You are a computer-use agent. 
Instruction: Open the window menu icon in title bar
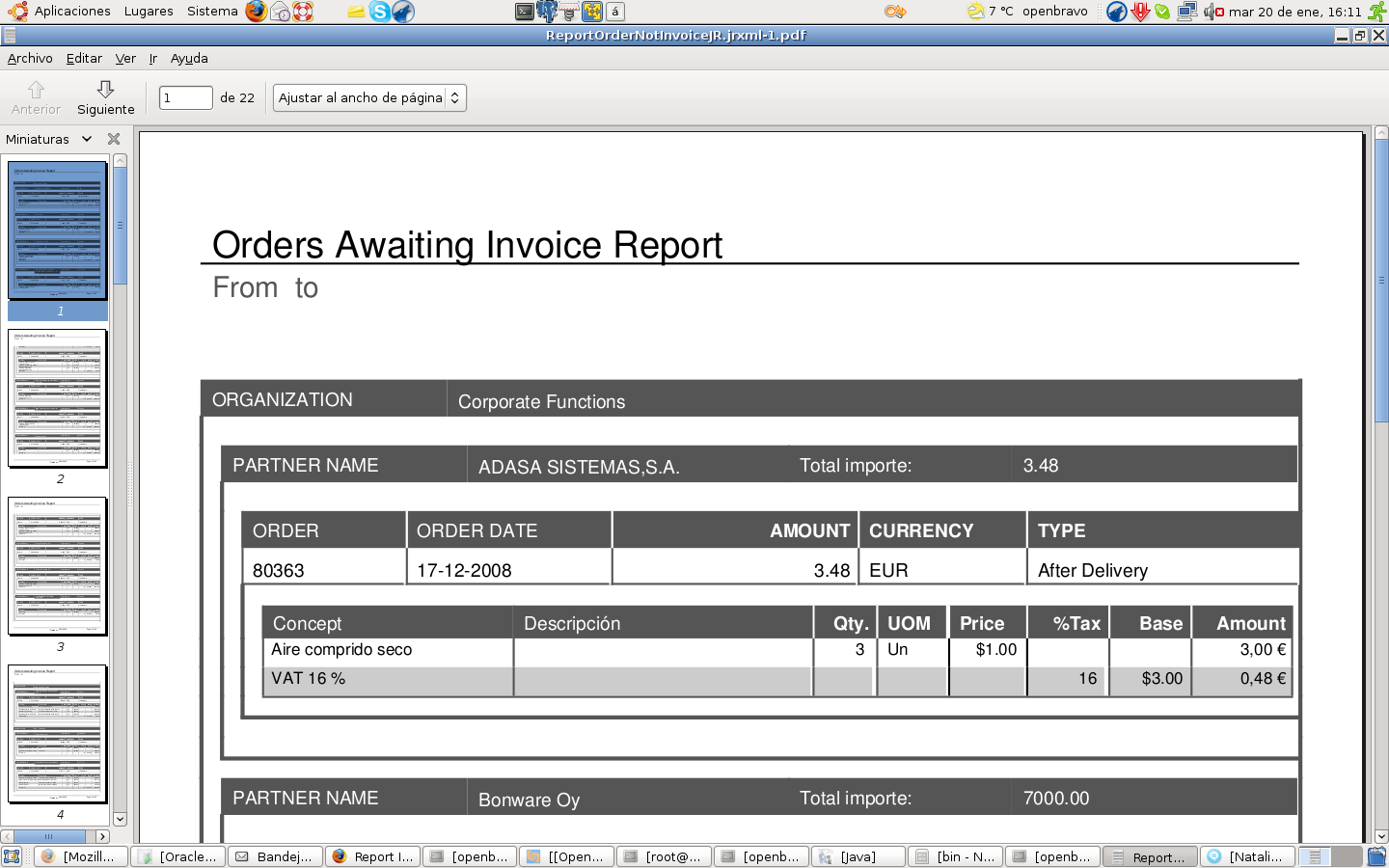[10, 36]
